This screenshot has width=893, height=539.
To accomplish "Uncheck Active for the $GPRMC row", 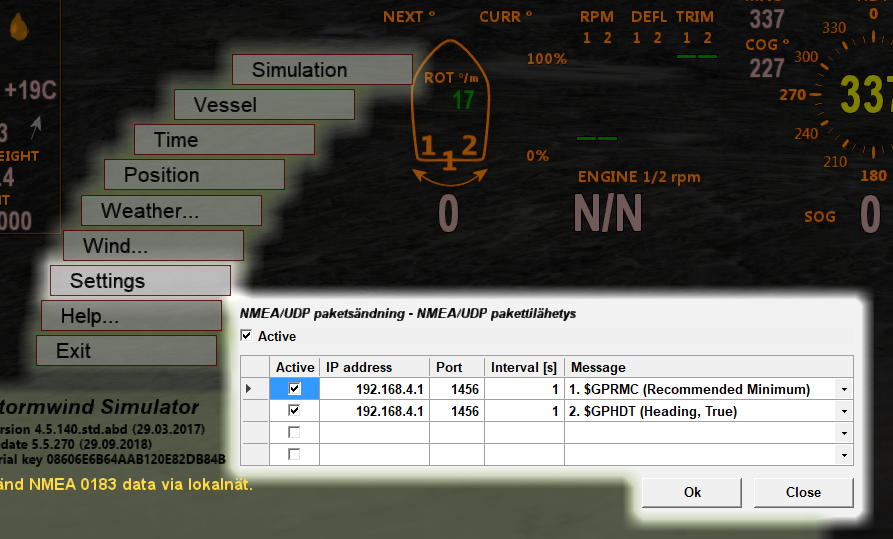I will point(294,388).
